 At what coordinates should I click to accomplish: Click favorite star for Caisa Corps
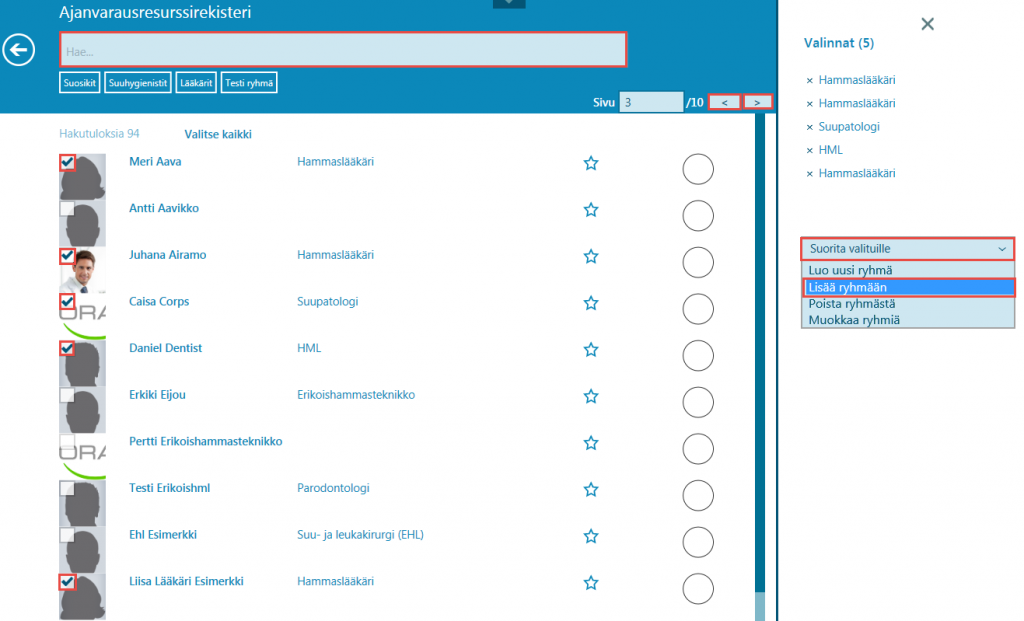click(x=591, y=303)
